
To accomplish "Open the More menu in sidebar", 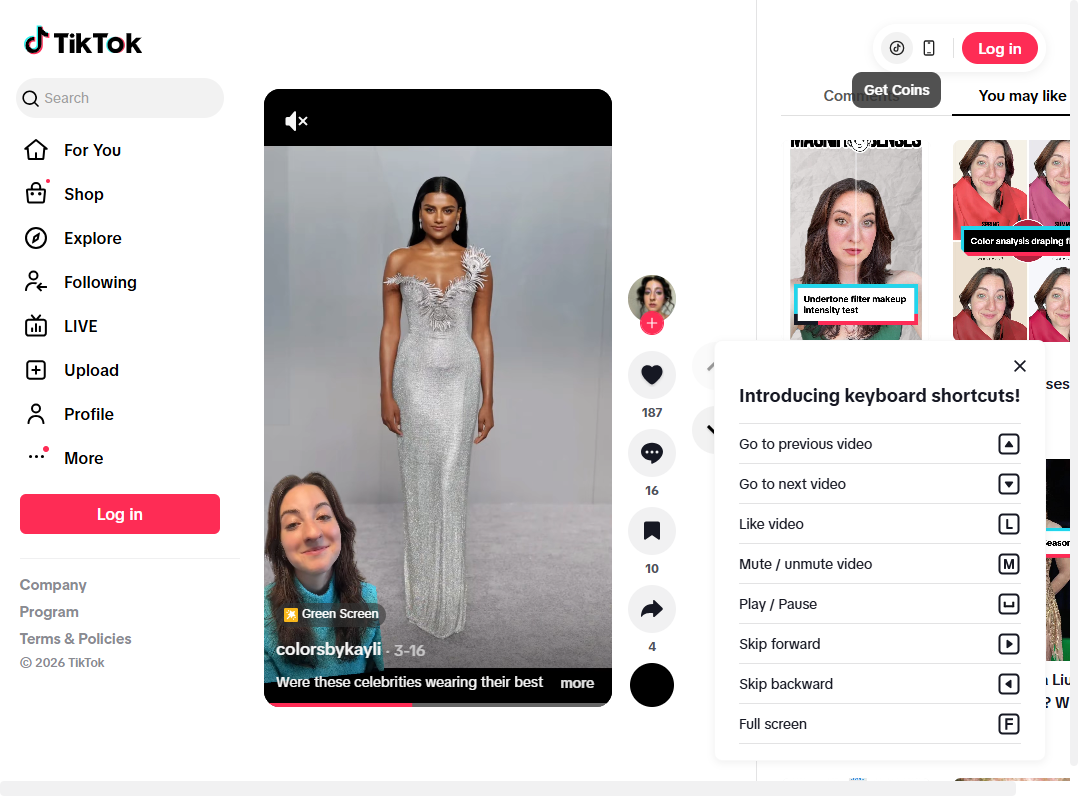I will pos(83,458).
